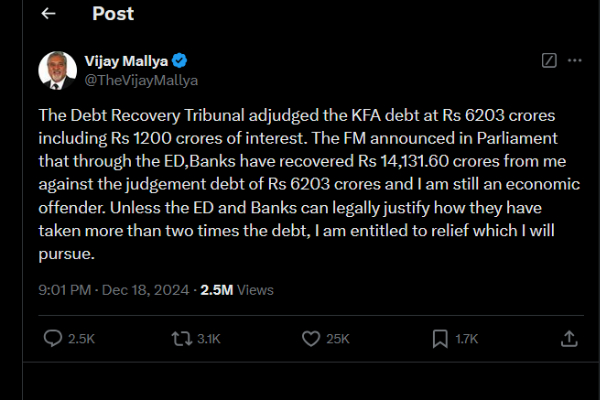Go back using the left arrow
The height and width of the screenshot is (400, 600).
pyautogui.click(x=48, y=14)
